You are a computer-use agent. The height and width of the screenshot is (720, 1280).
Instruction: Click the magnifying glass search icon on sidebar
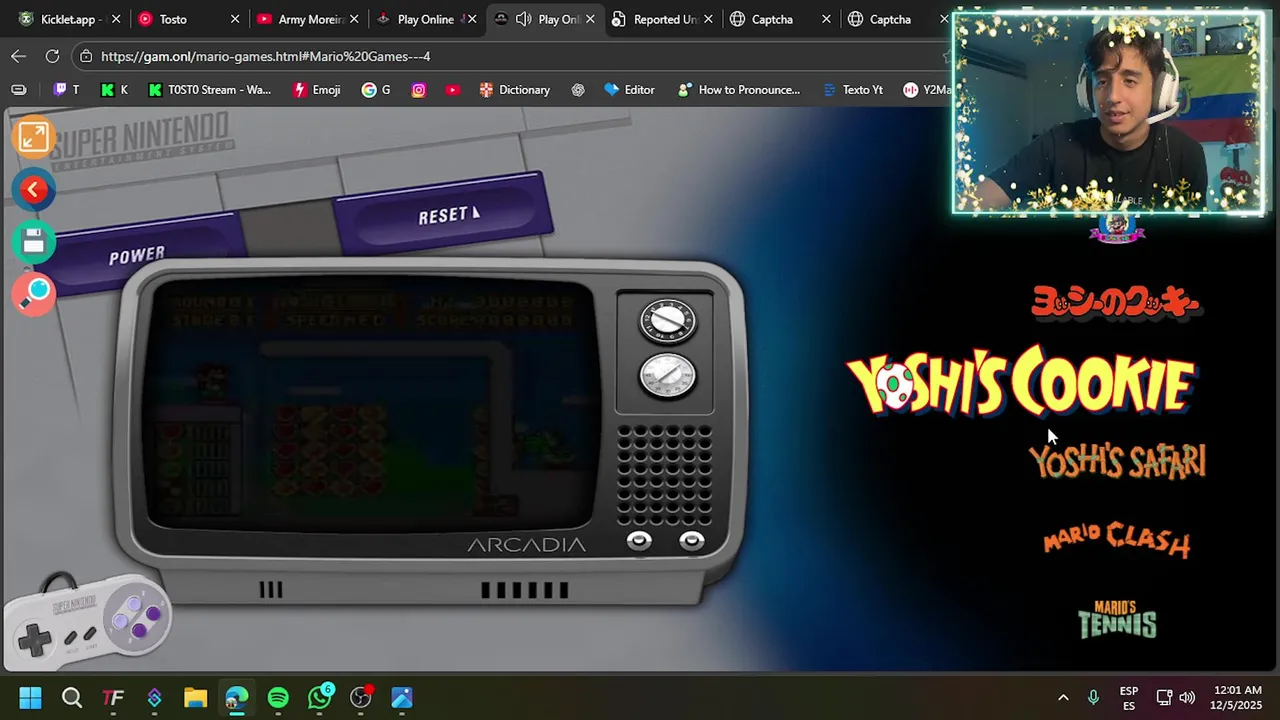tap(36, 293)
